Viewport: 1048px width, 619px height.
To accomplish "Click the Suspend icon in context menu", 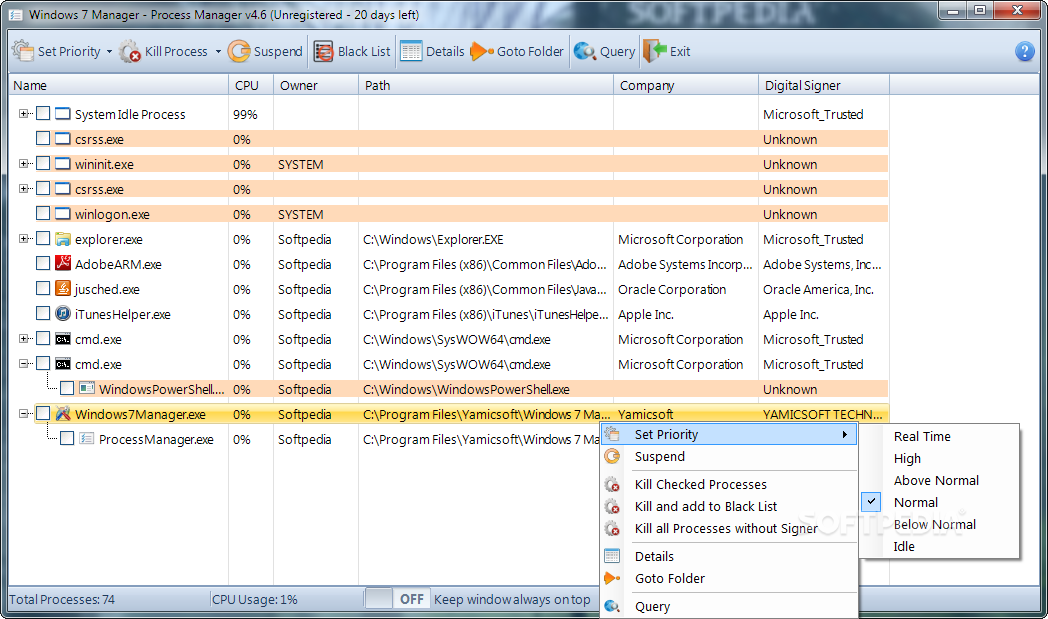I will [x=612, y=457].
